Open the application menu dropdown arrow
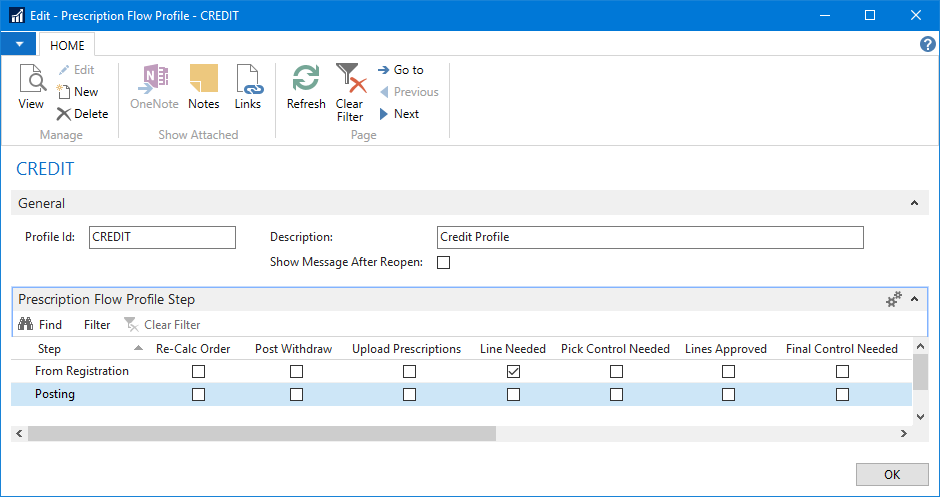Viewport: 940px width, 497px height. click(18, 44)
